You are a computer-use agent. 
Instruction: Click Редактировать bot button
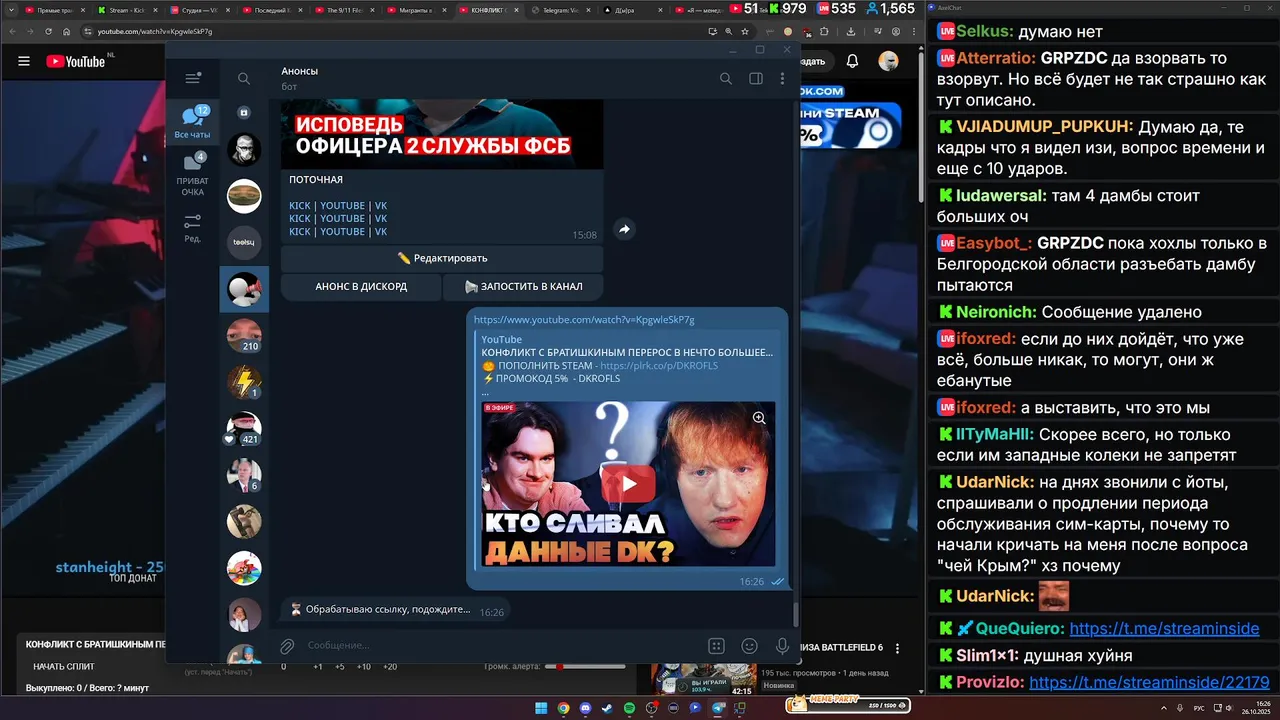tap(442, 258)
